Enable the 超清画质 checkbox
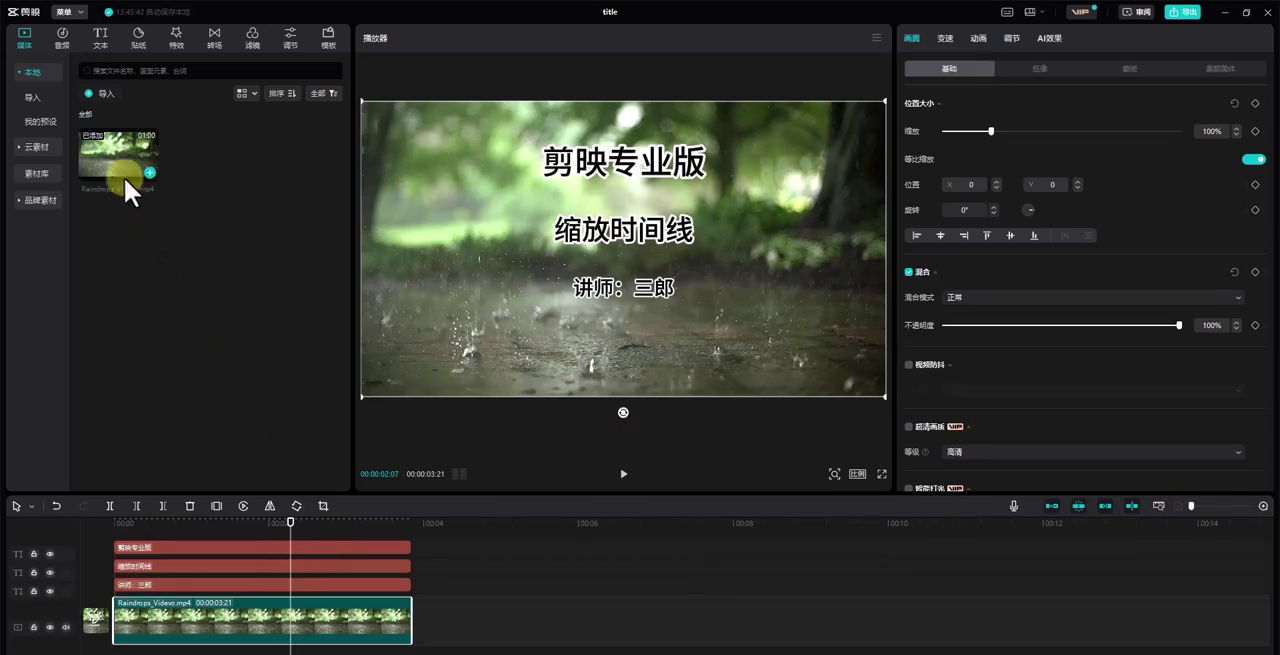Image resolution: width=1280 pixels, height=655 pixels. (909, 427)
